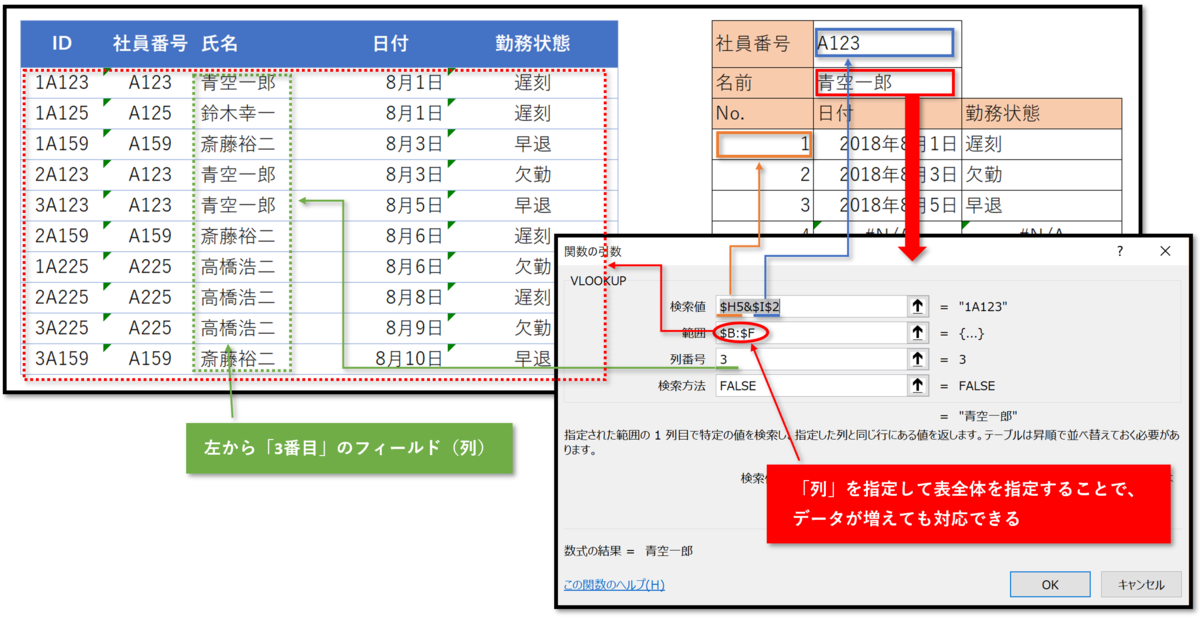Image resolution: width=1200 pixels, height=618 pixels.
Task: Select the 社員番号 cell containing A123
Action: click(x=890, y=43)
